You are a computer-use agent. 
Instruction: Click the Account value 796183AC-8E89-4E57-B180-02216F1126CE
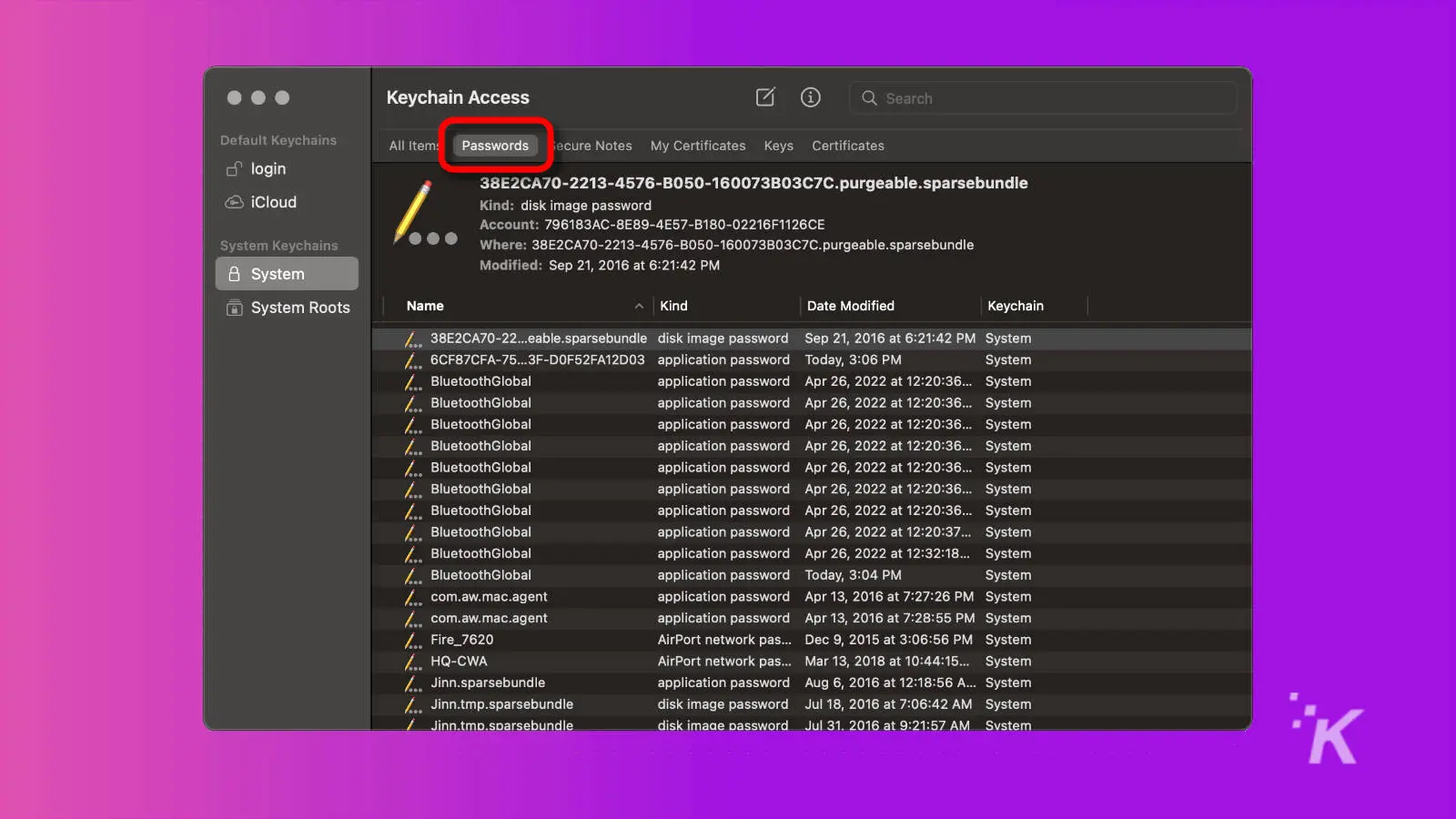click(684, 225)
